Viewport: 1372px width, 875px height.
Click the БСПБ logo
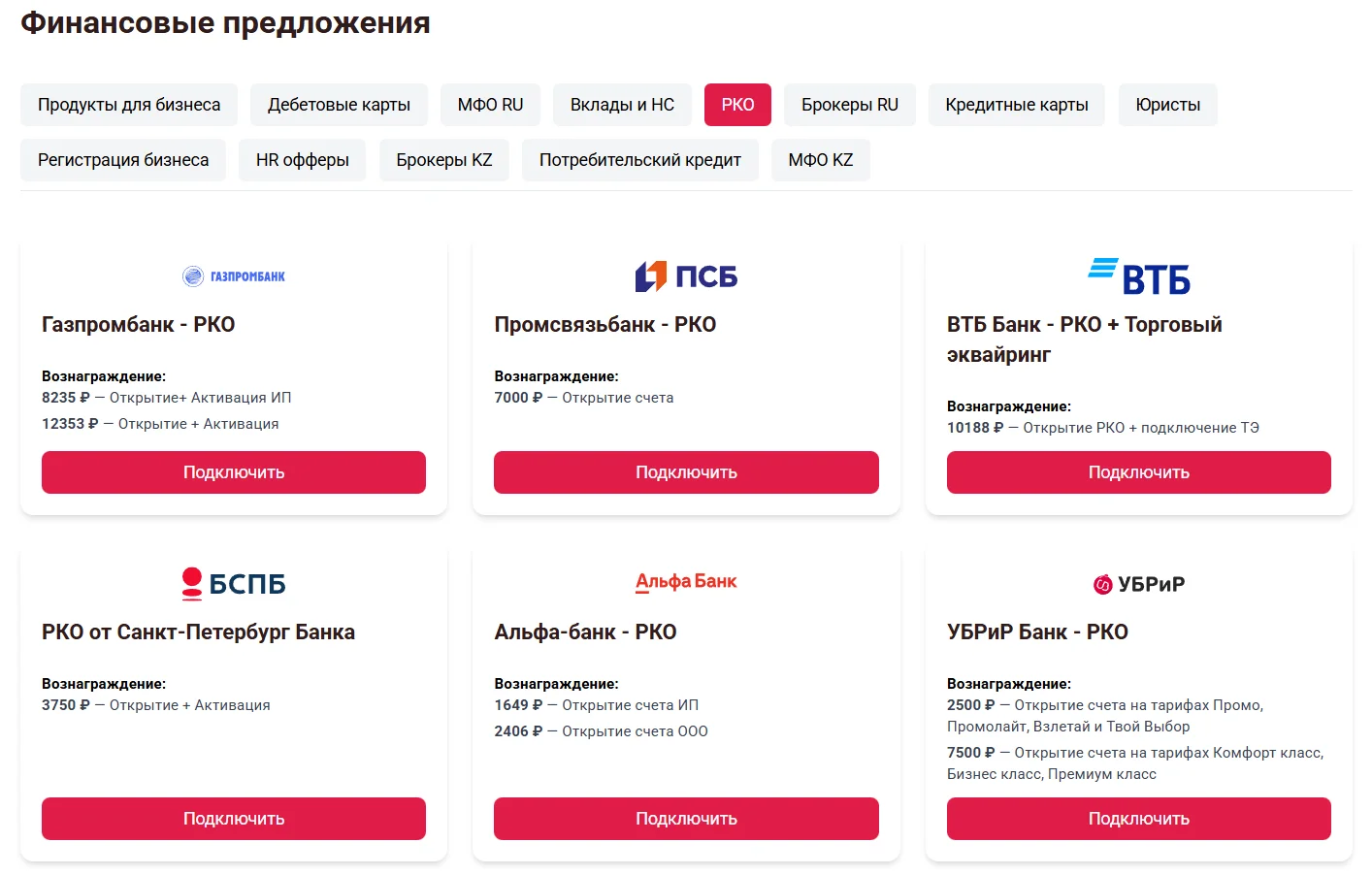point(233,583)
